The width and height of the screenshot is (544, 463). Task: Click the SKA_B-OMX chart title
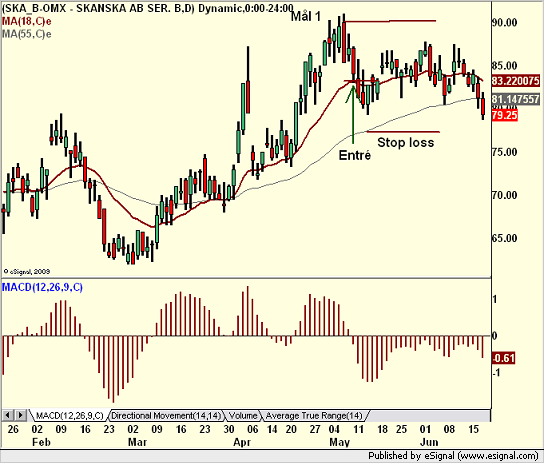pos(147,8)
